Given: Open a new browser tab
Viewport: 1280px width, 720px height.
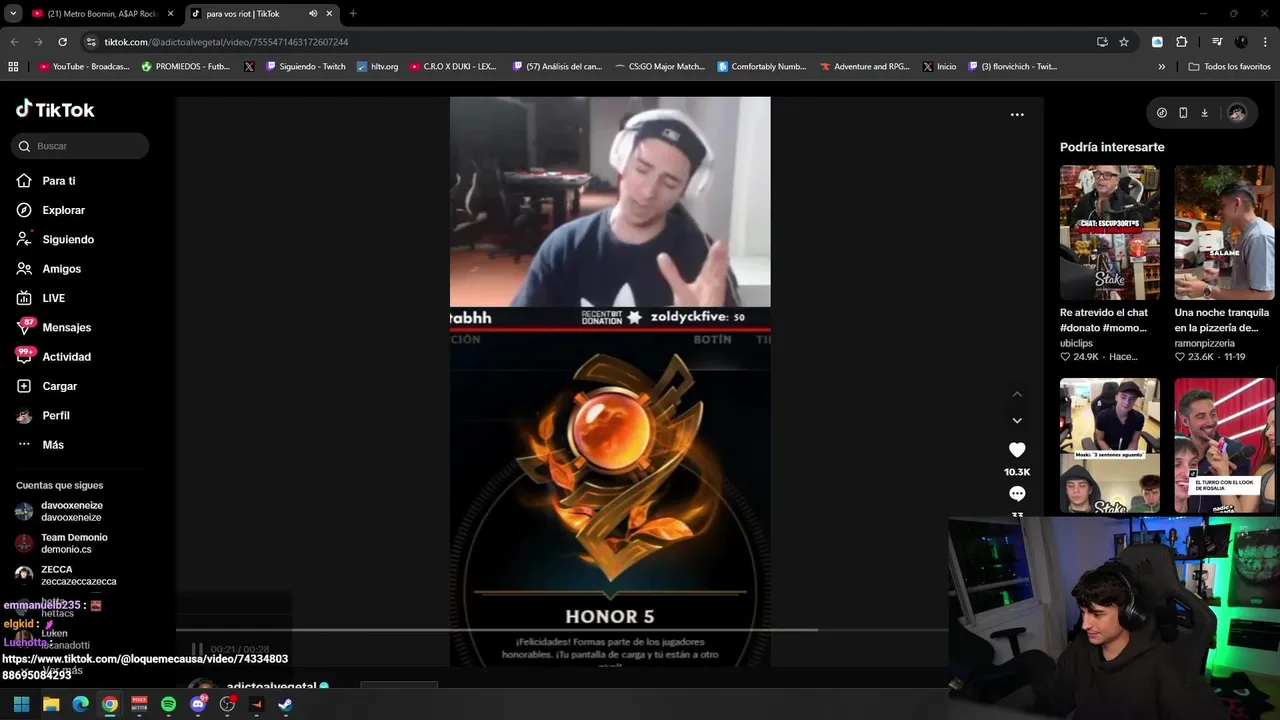Looking at the screenshot, I should [353, 14].
